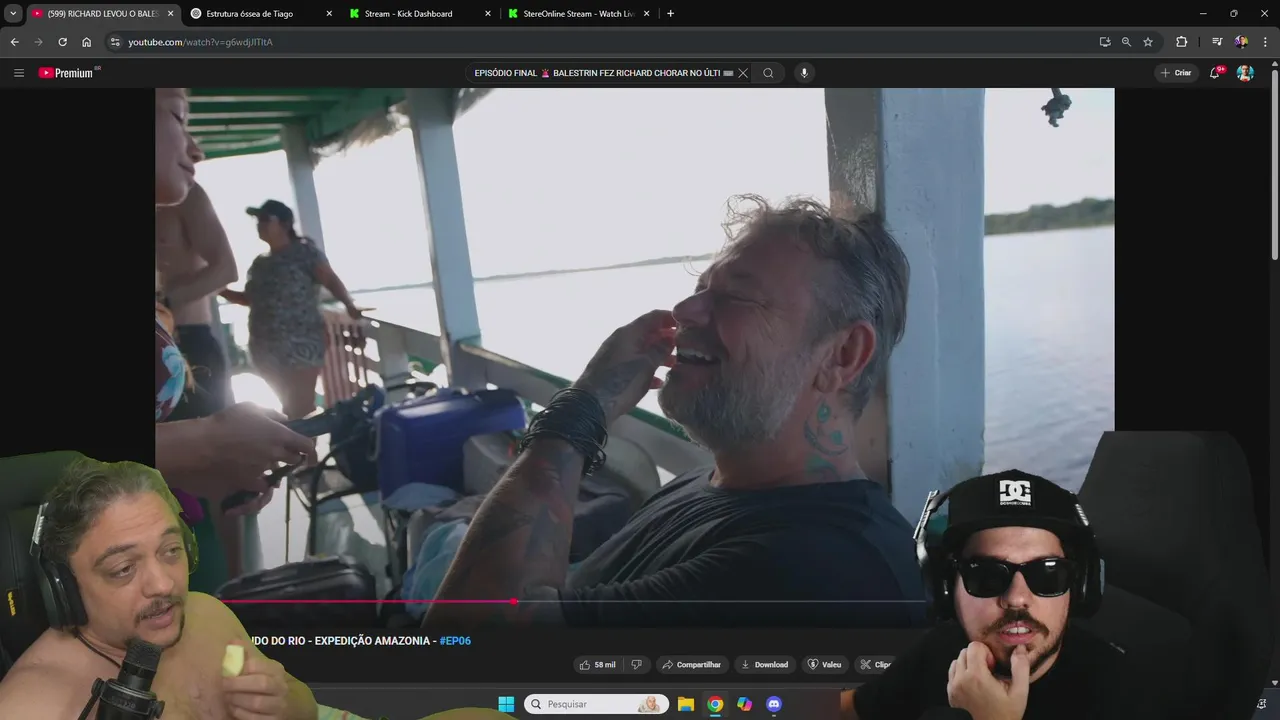
Task: Click the Windows Pesquisar search box
Action: [x=597, y=704]
